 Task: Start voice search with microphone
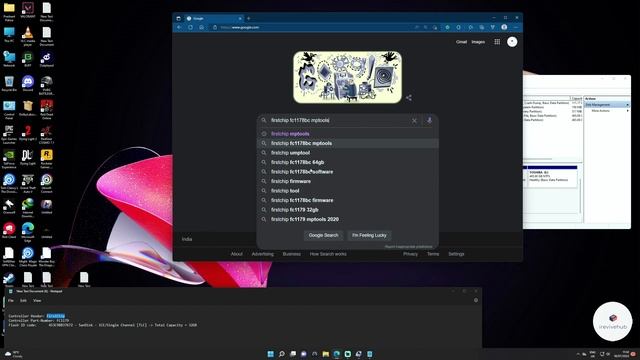click(429, 120)
